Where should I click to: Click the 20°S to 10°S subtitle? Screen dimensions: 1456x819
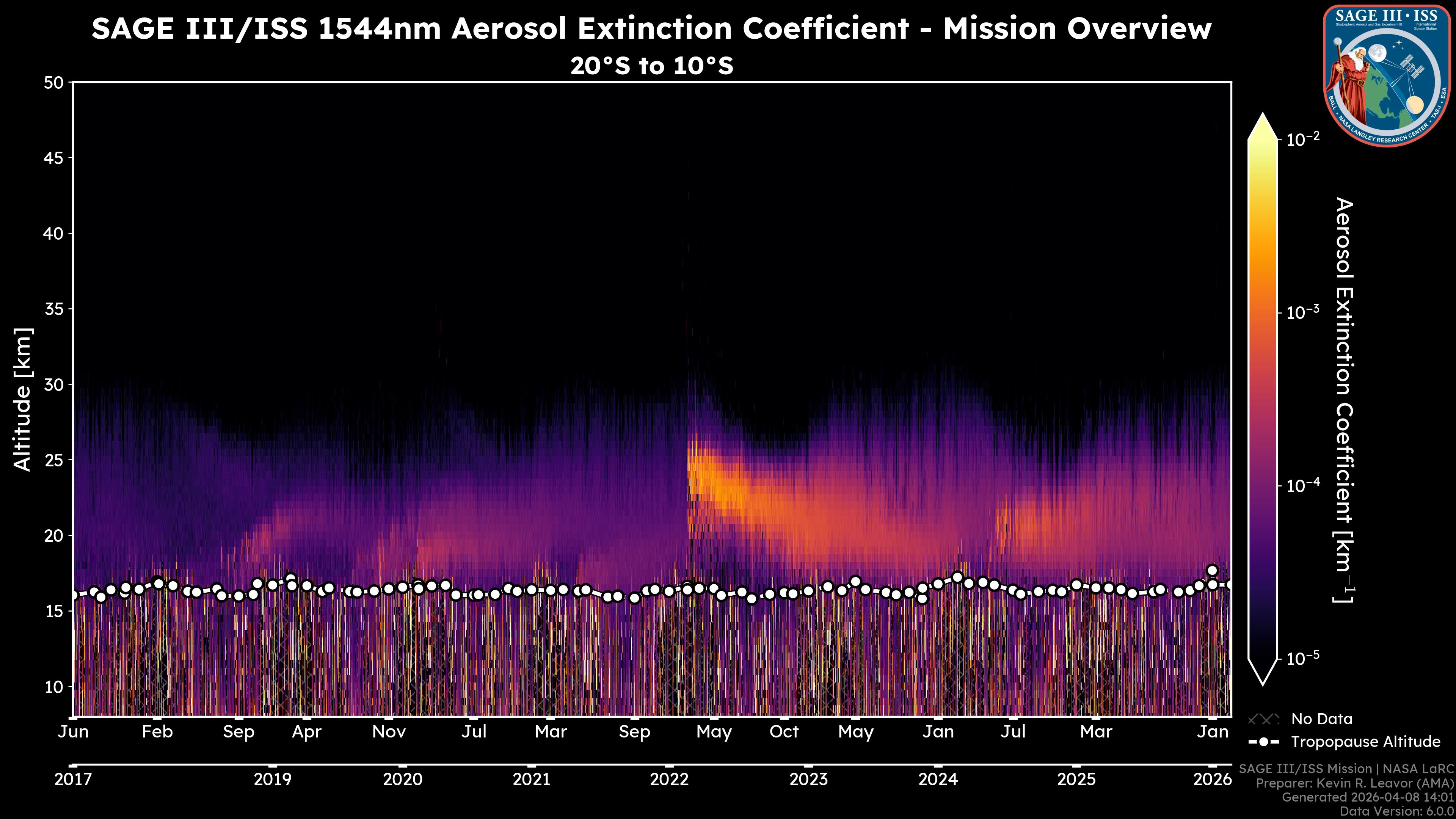[652, 66]
